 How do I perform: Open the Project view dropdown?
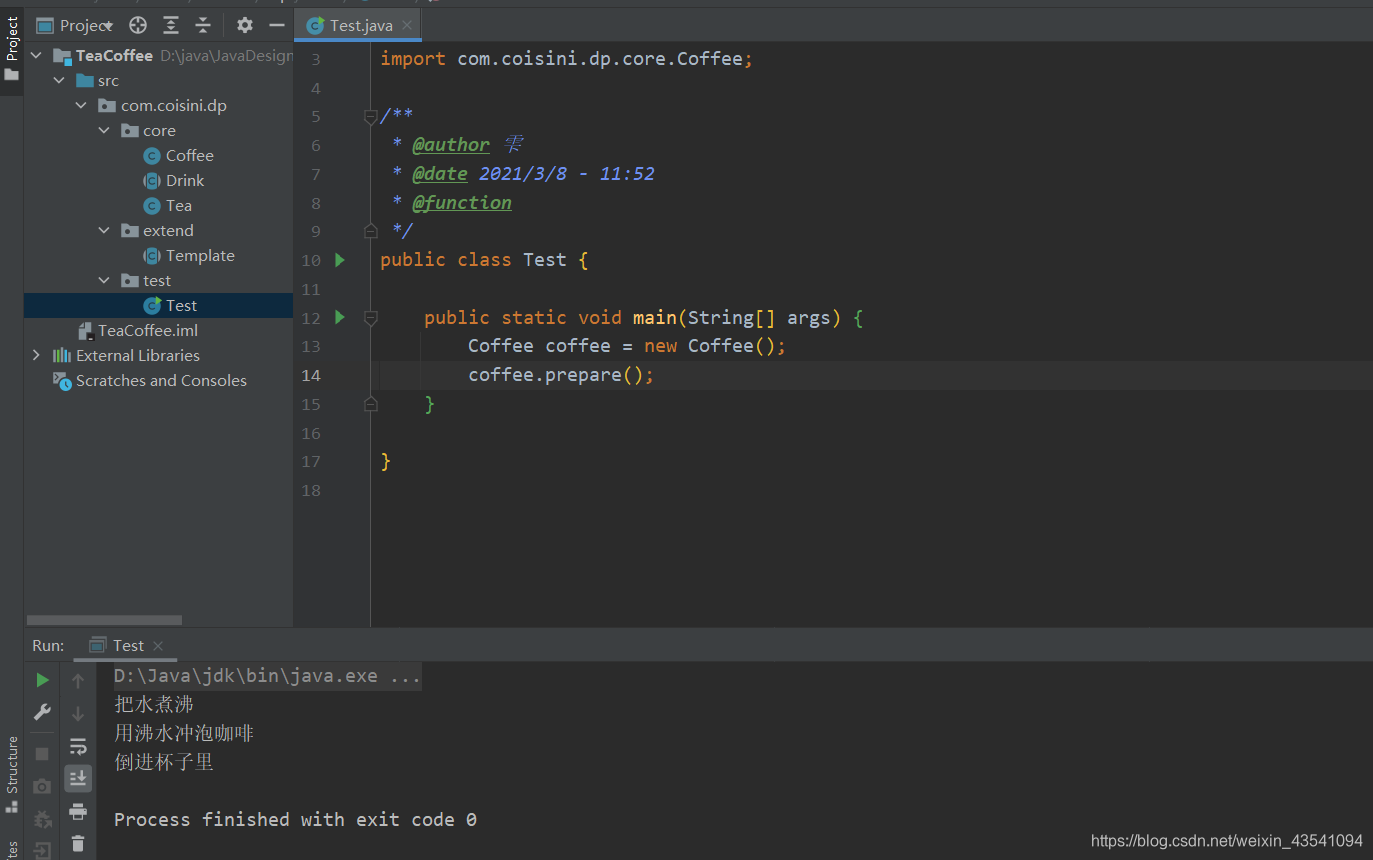coord(76,25)
